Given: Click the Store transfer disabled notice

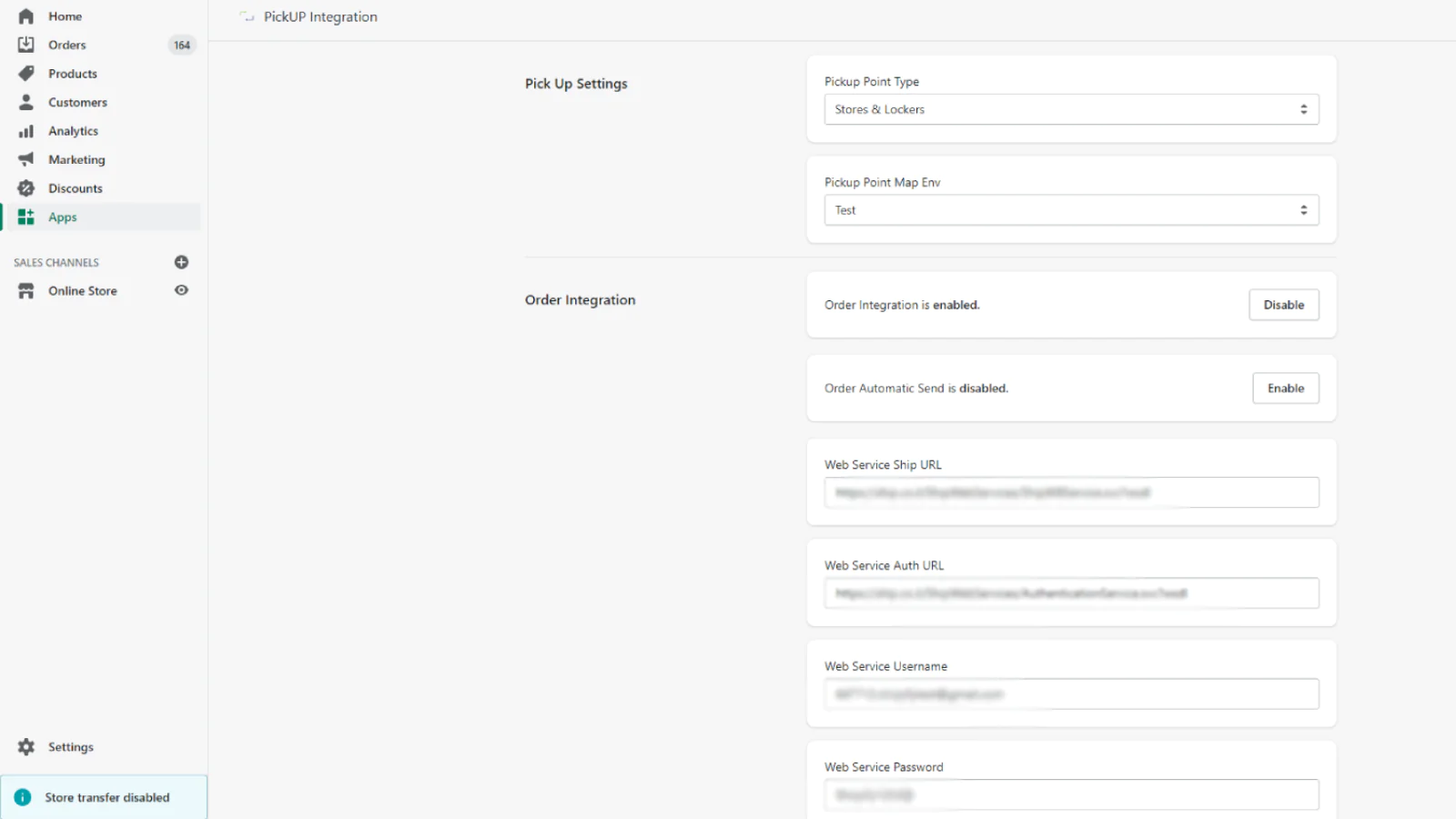Looking at the screenshot, I should (x=106, y=797).
